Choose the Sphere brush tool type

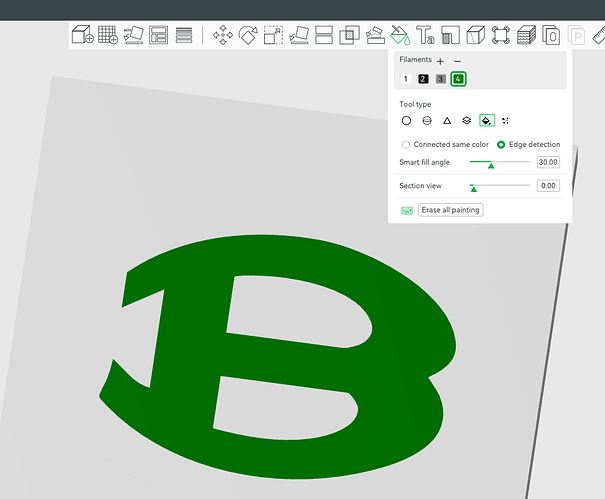point(427,121)
